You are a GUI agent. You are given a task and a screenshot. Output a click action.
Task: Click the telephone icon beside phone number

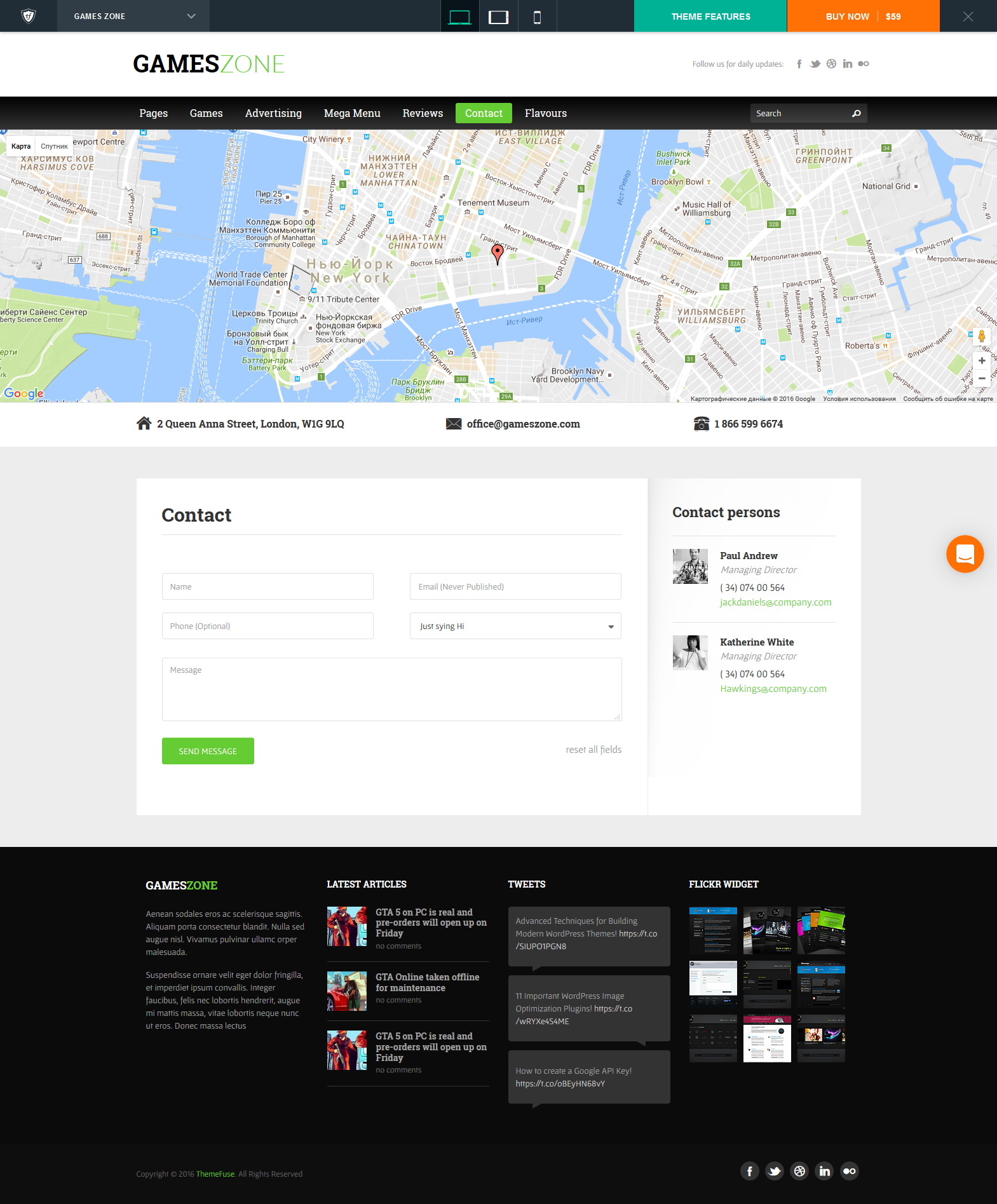click(702, 424)
